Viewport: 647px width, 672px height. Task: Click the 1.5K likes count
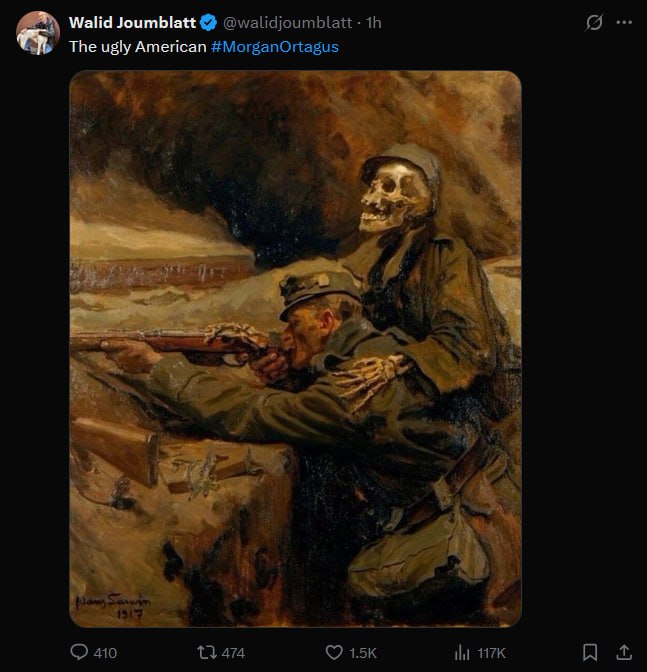364,653
